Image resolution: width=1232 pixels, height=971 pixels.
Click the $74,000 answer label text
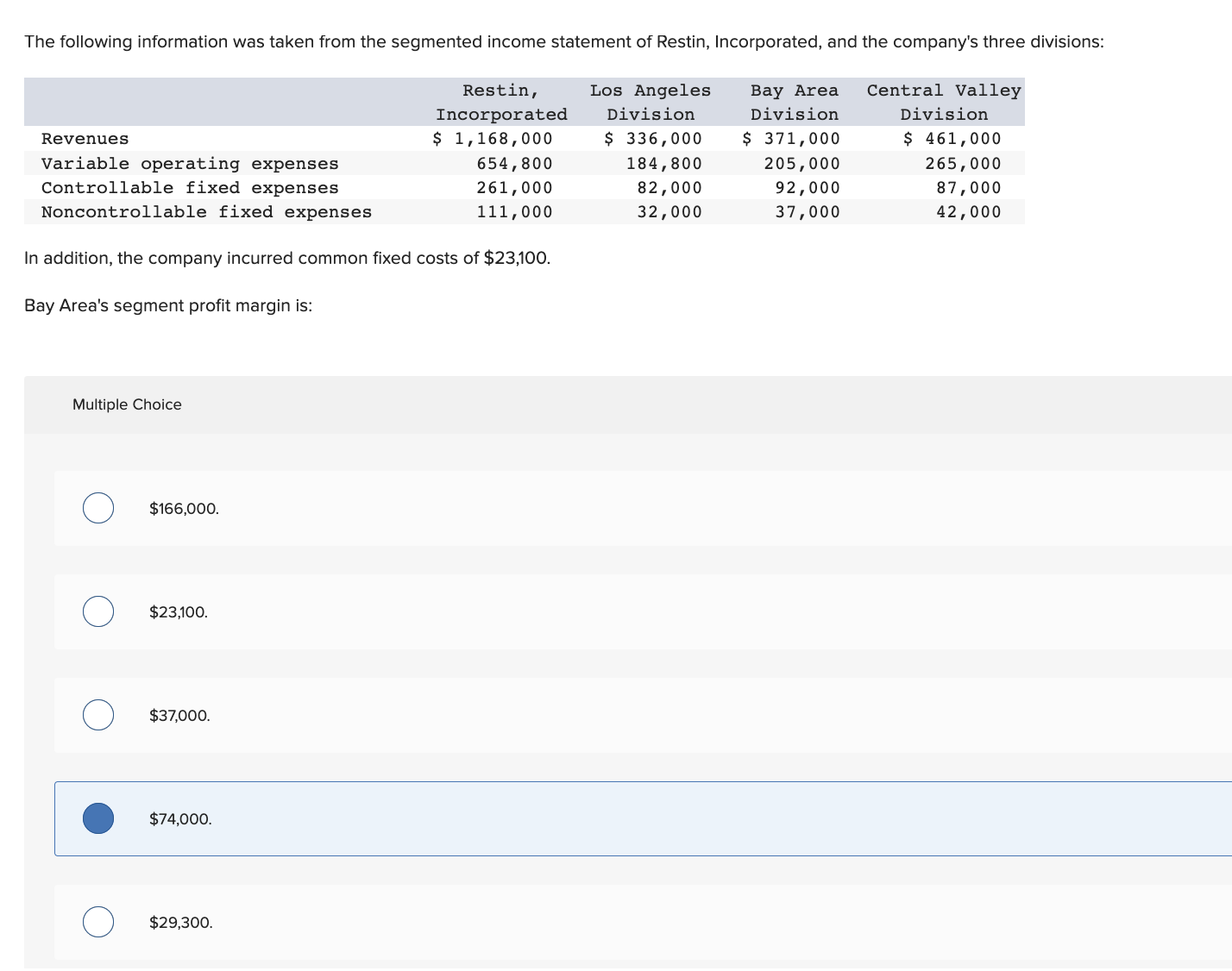[180, 818]
